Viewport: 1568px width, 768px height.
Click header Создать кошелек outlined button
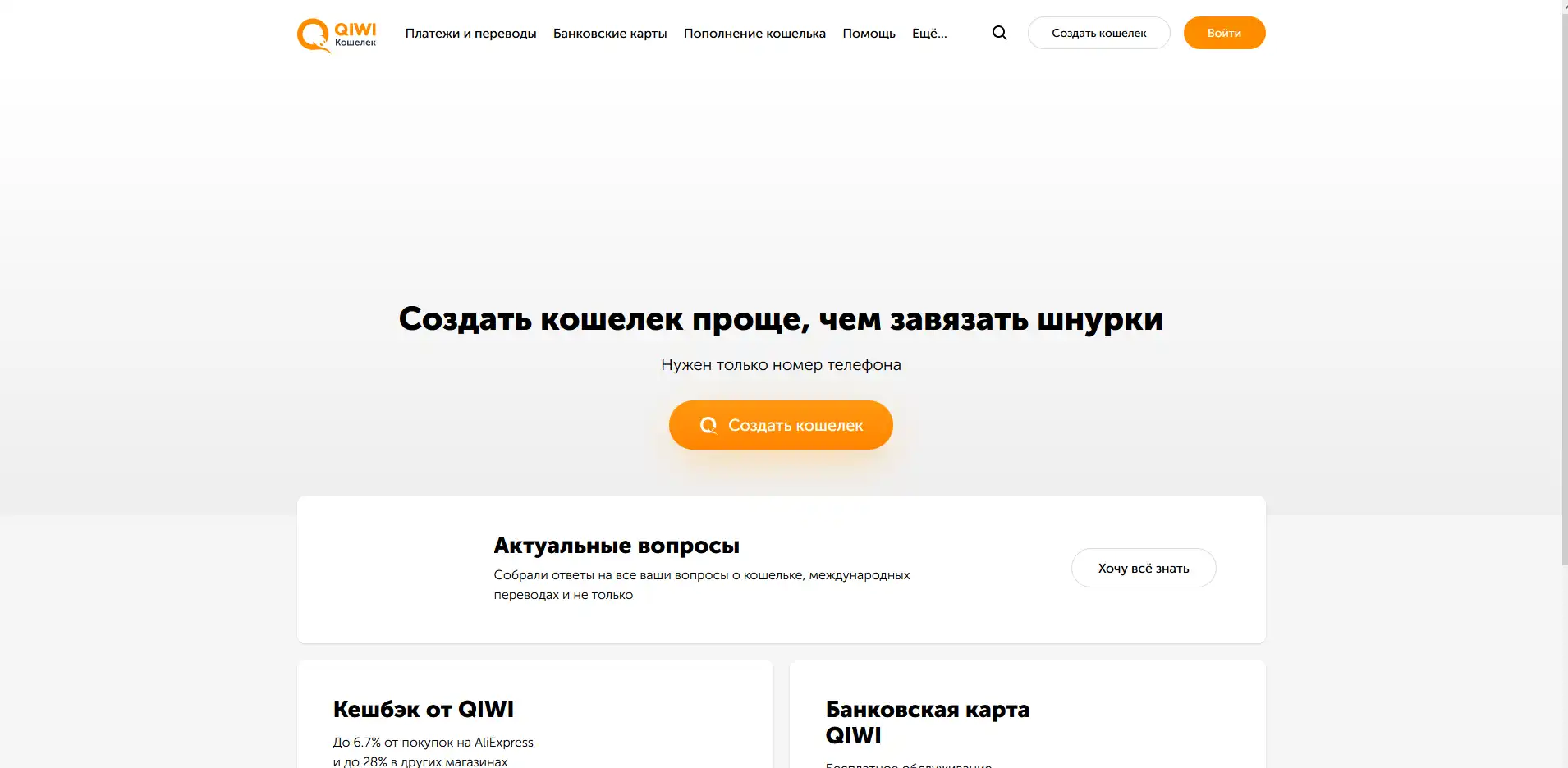1098,33
